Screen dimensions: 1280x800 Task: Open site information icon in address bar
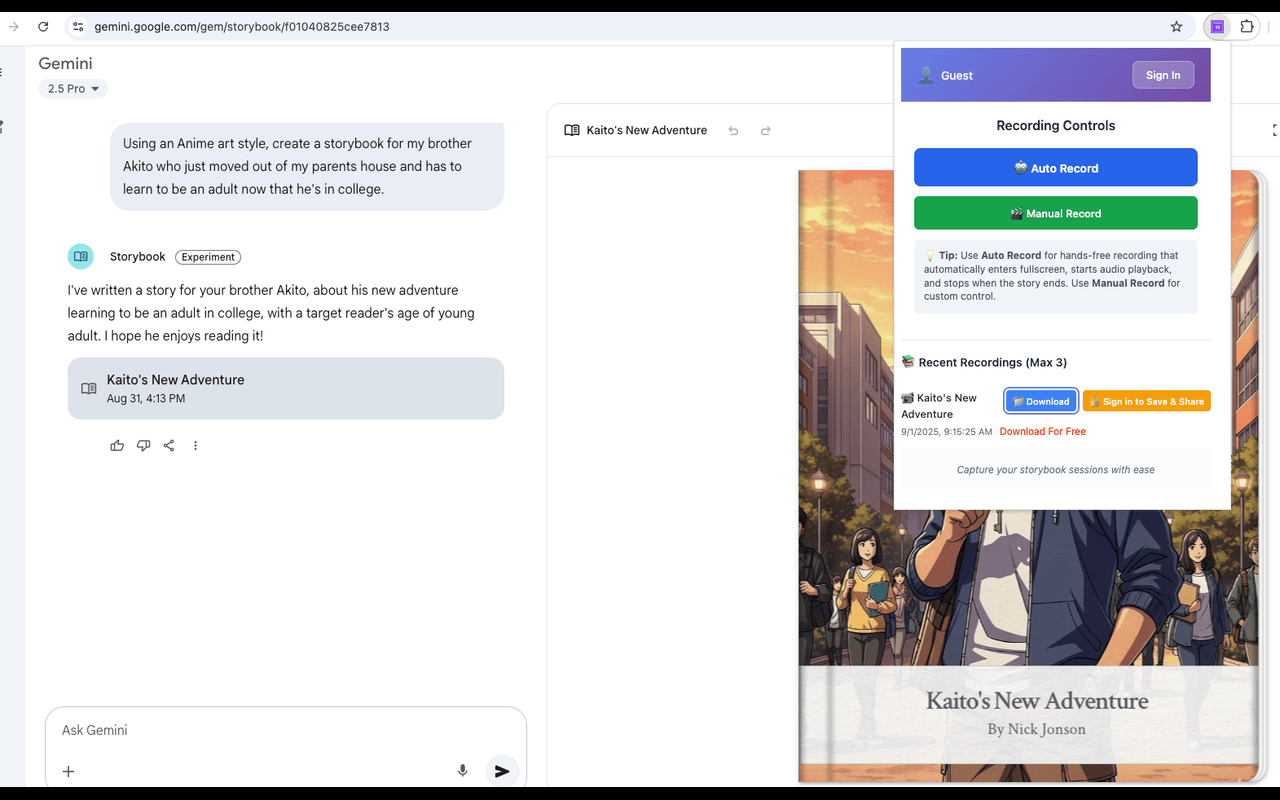(x=78, y=27)
